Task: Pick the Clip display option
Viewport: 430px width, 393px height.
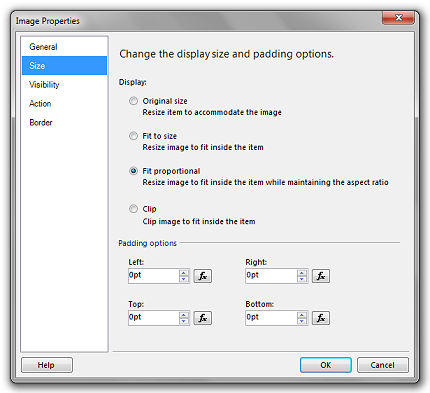Action: click(x=133, y=209)
